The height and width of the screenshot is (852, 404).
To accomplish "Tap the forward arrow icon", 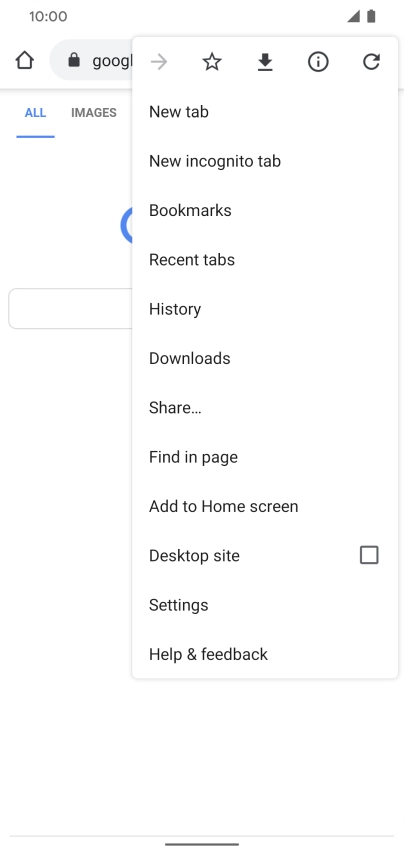I will coord(159,62).
